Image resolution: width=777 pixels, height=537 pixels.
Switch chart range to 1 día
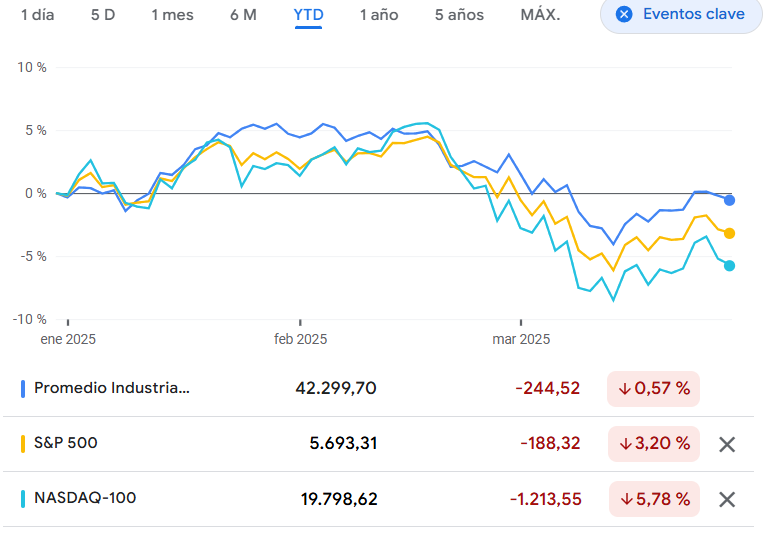[x=37, y=15]
